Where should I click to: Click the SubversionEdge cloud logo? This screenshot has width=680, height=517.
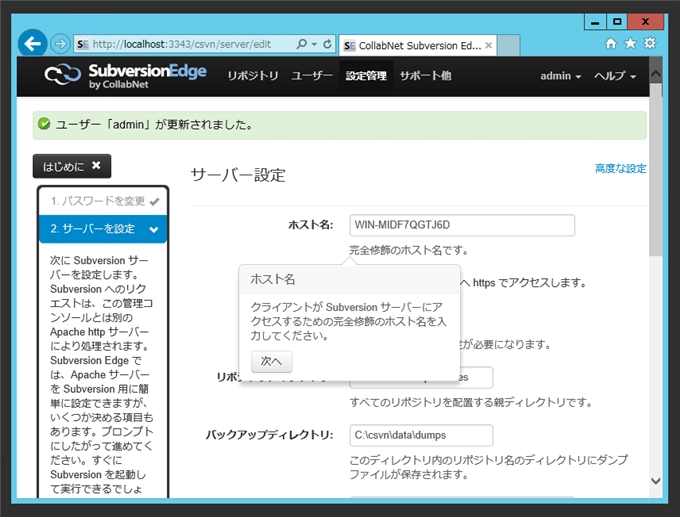pos(63,75)
